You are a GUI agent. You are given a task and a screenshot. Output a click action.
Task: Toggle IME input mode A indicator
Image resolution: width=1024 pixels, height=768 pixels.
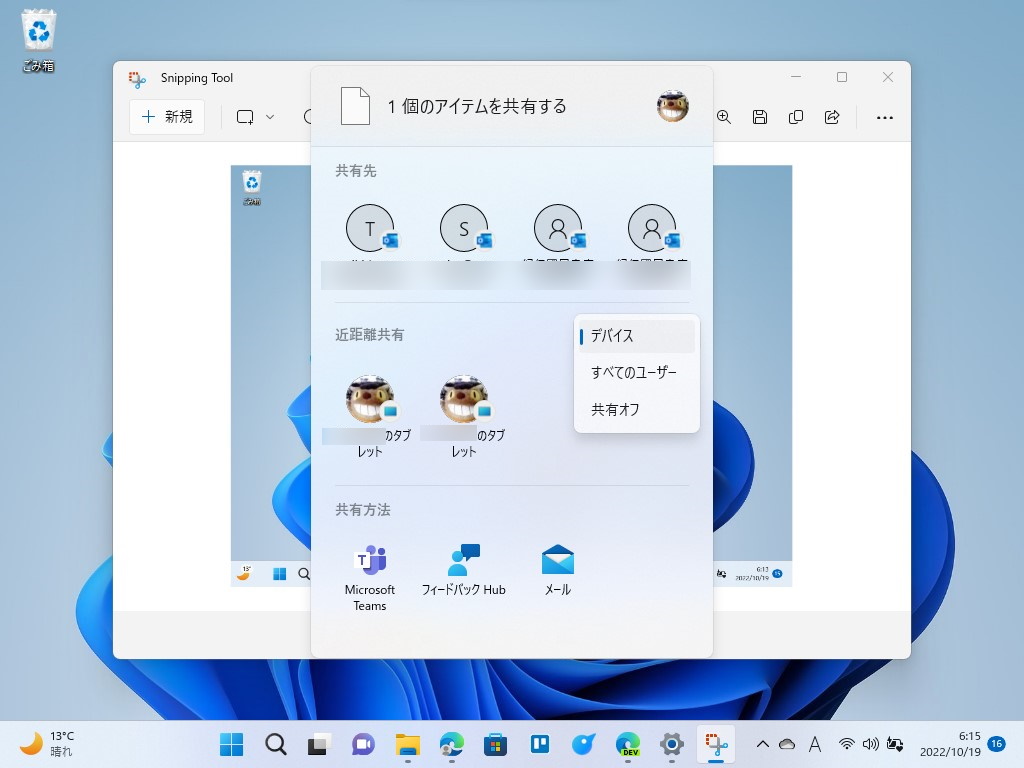pyautogui.click(x=814, y=744)
